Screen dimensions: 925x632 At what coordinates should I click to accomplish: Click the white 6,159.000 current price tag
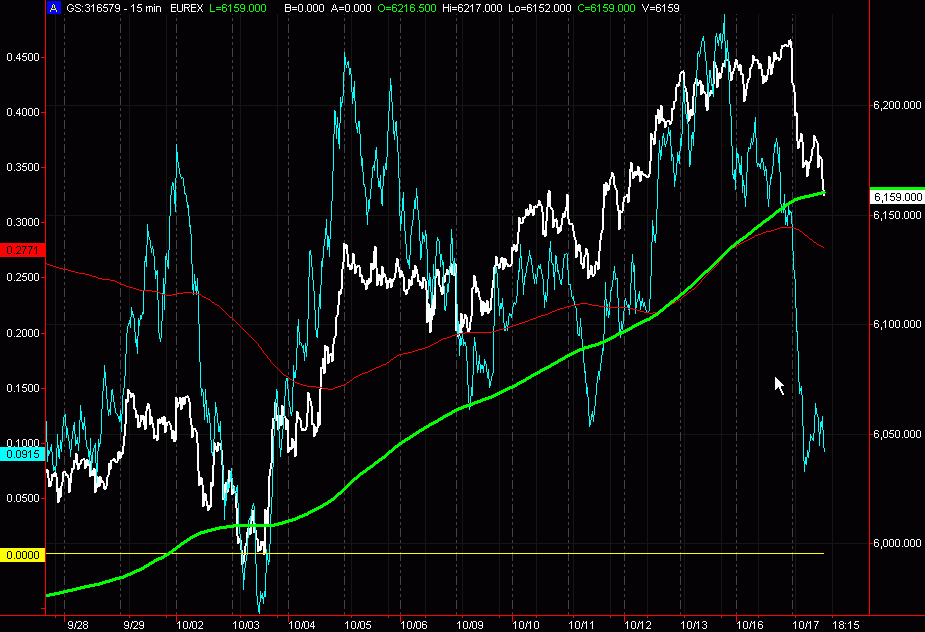(897, 197)
